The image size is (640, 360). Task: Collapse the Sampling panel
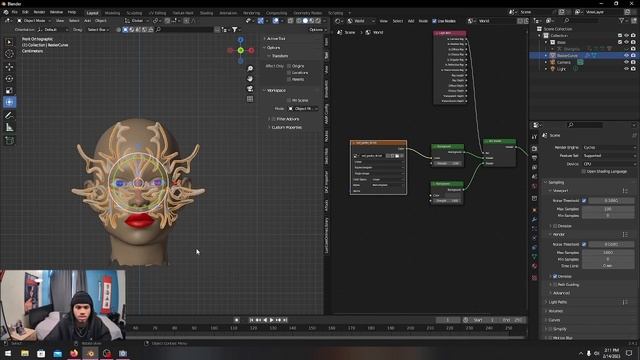(556, 182)
